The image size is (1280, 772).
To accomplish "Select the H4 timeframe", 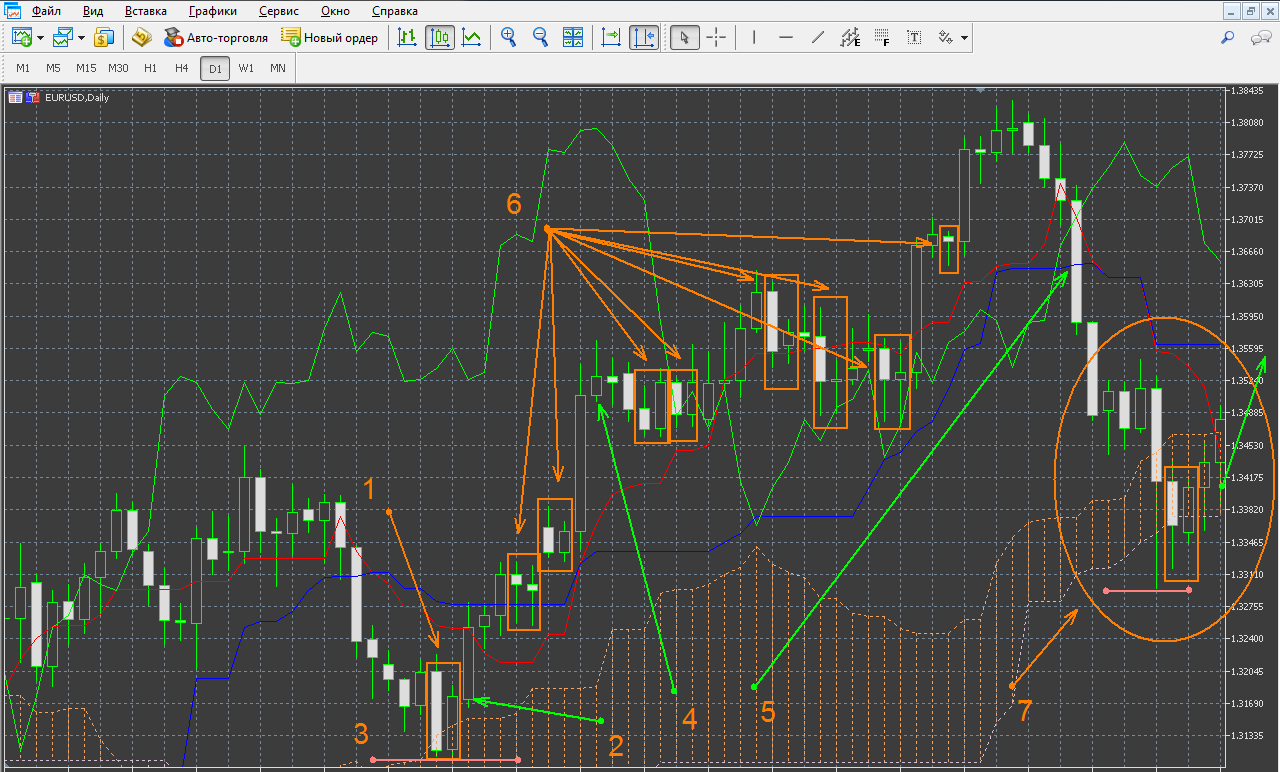I will click(181, 68).
